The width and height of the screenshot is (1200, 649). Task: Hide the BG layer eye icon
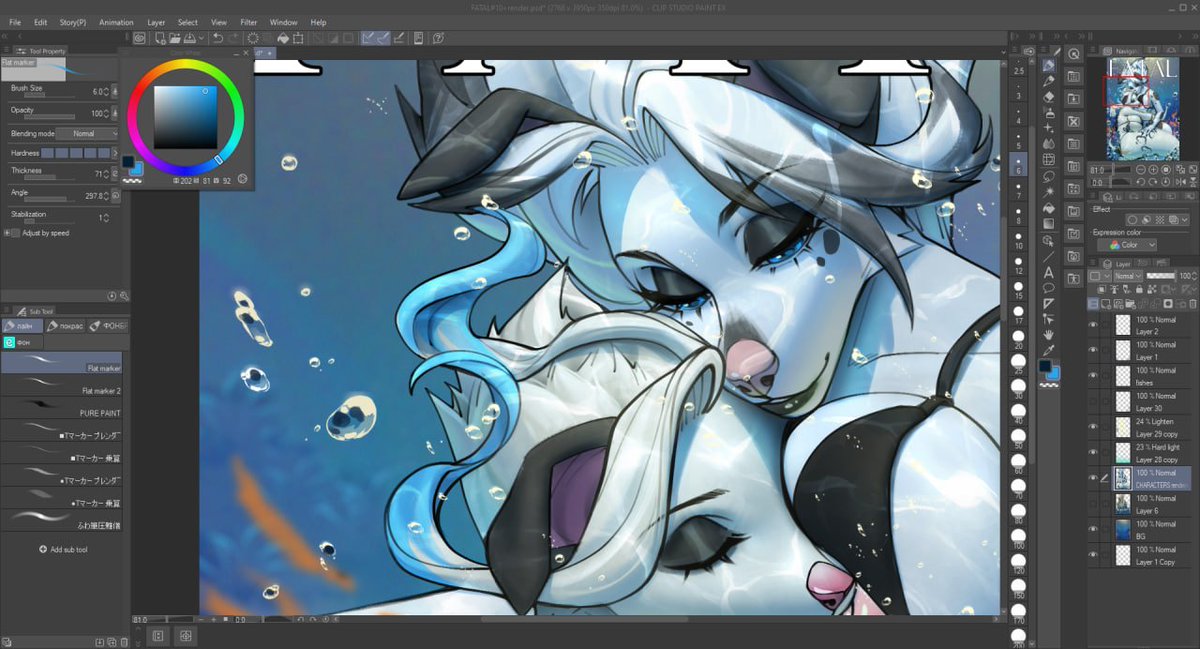tap(1092, 529)
